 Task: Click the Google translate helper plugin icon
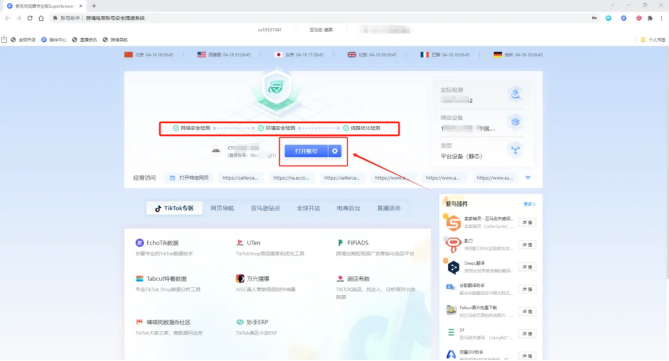click(x=451, y=288)
